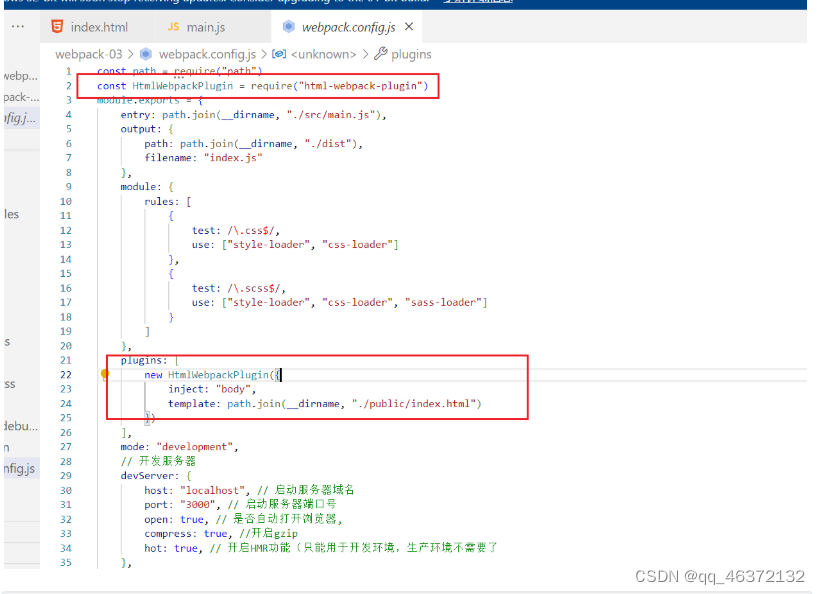Click "sass-loader" on line 17
This screenshot has height=594, width=820.
point(443,303)
